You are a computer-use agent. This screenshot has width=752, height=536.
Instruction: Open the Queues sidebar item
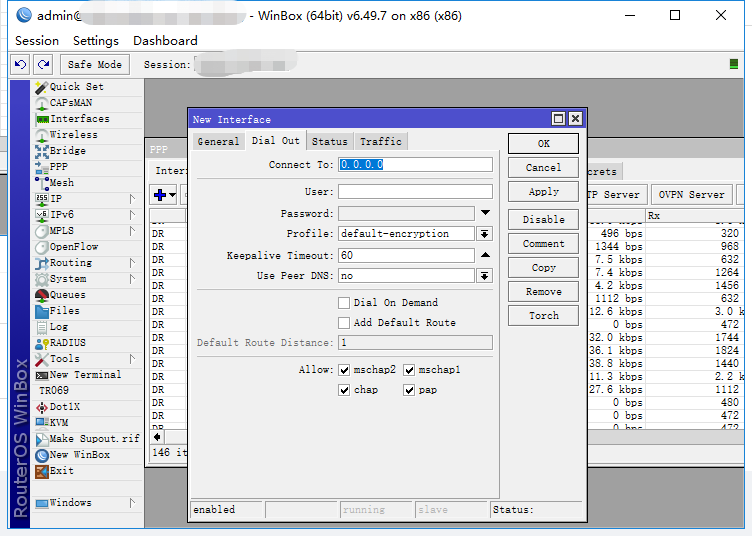pyautogui.click(x=67, y=295)
